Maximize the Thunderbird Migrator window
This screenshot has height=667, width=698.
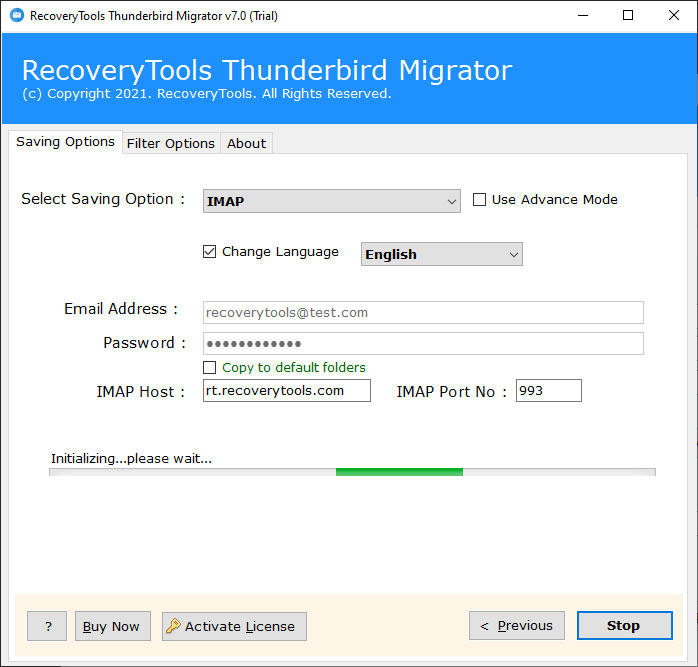628,16
